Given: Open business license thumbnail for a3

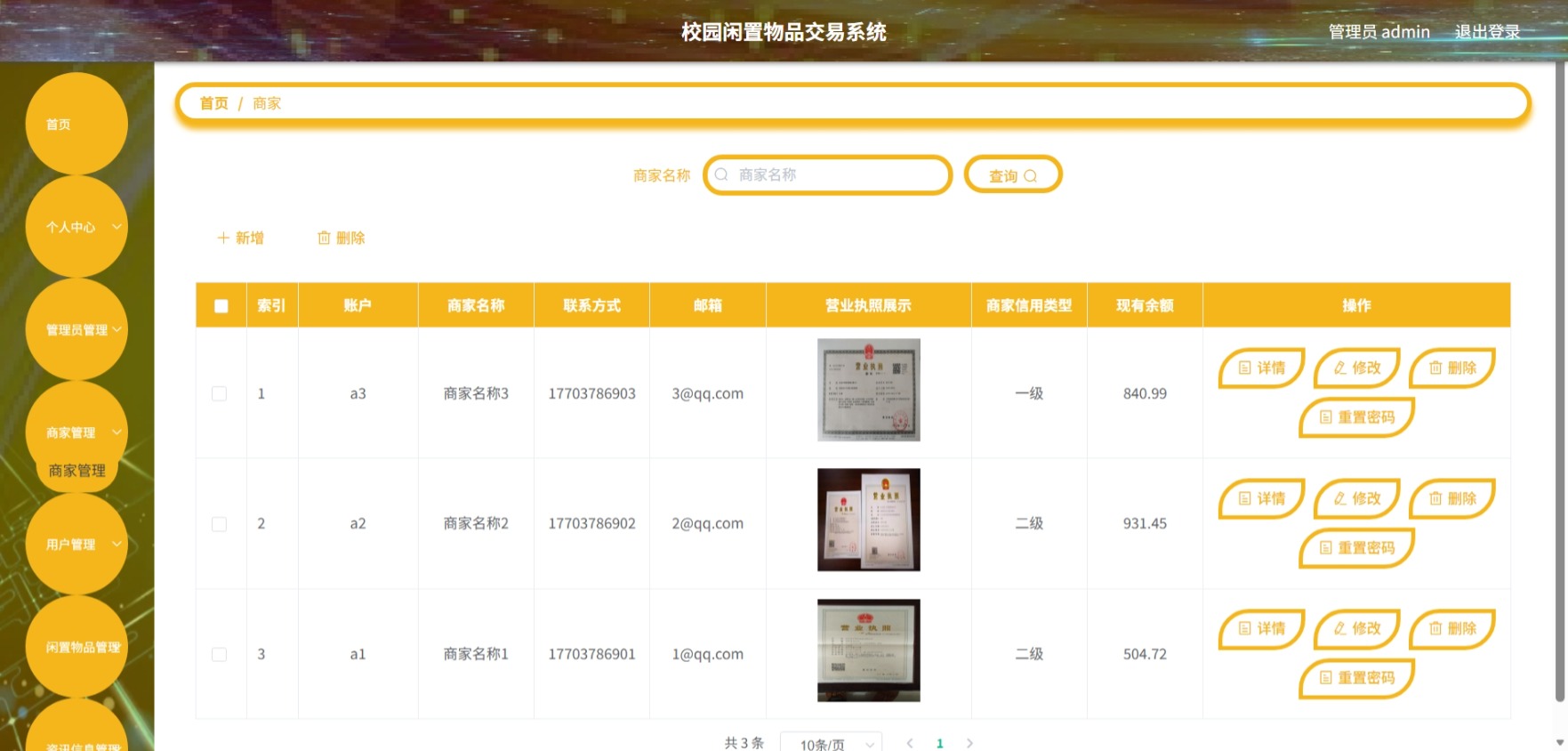Looking at the screenshot, I should (869, 390).
